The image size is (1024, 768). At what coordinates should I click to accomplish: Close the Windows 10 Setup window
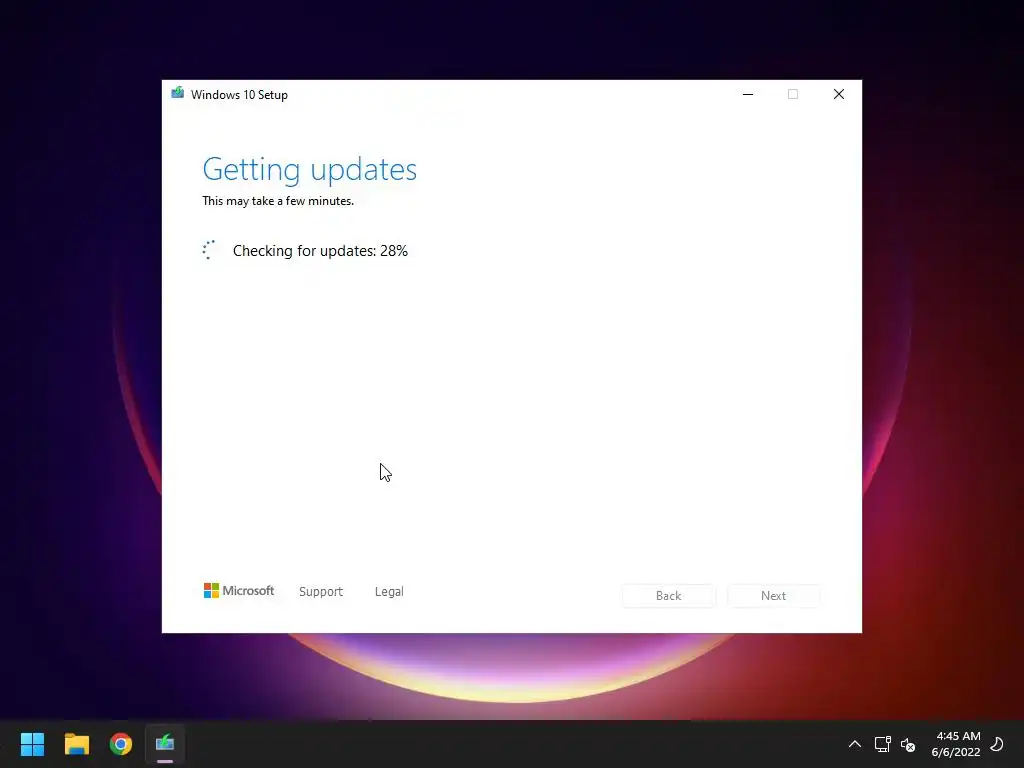839,94
